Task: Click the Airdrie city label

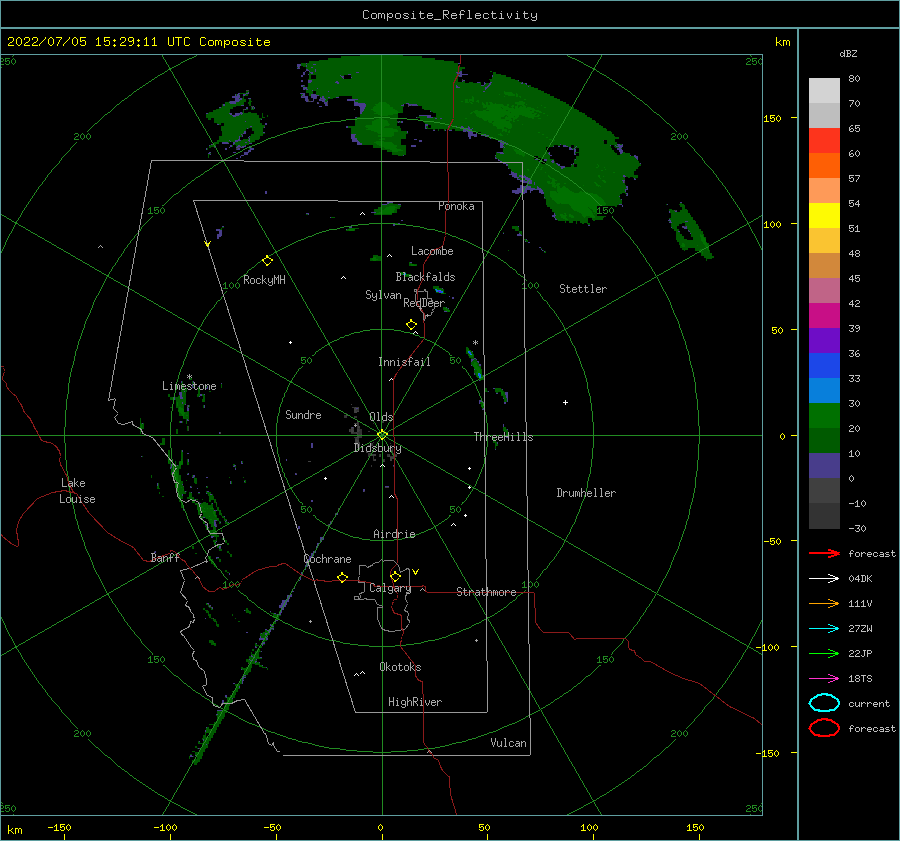Action: click(394, 534)
